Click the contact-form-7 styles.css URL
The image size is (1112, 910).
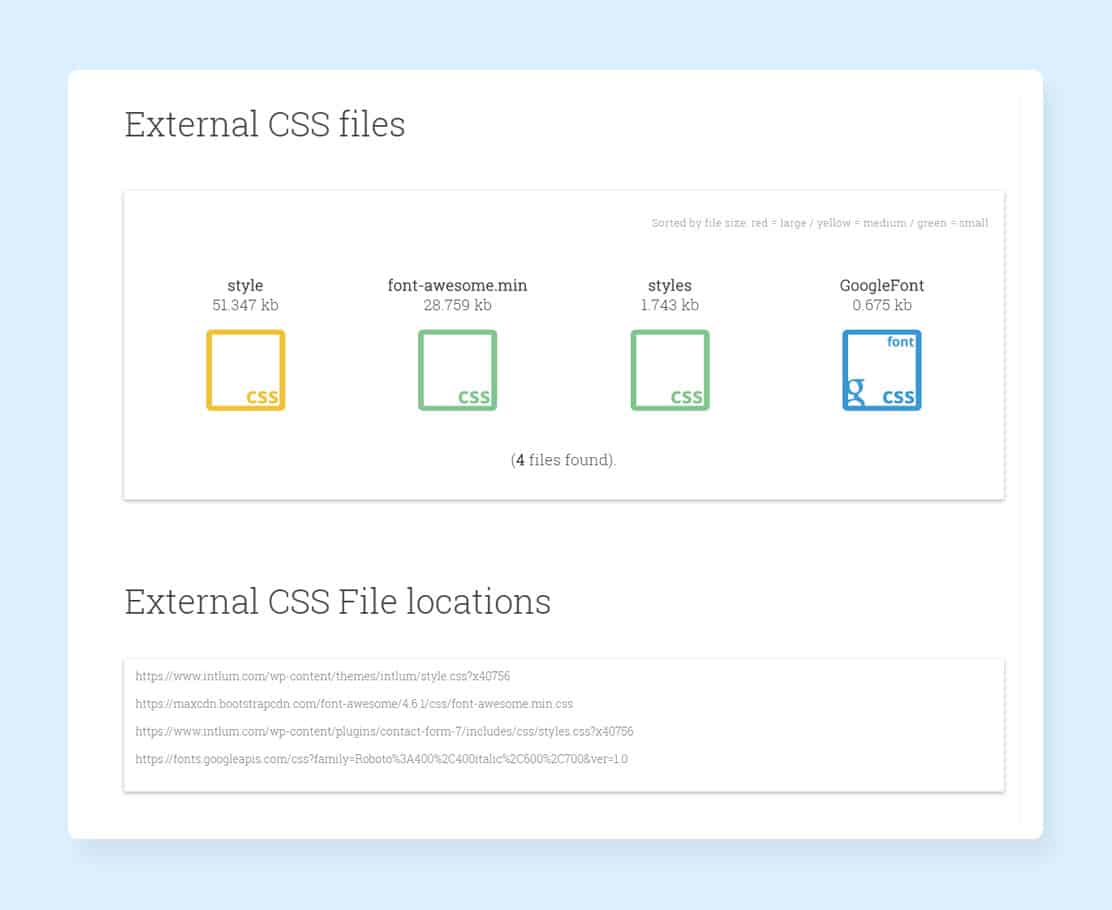coord(384,732)
